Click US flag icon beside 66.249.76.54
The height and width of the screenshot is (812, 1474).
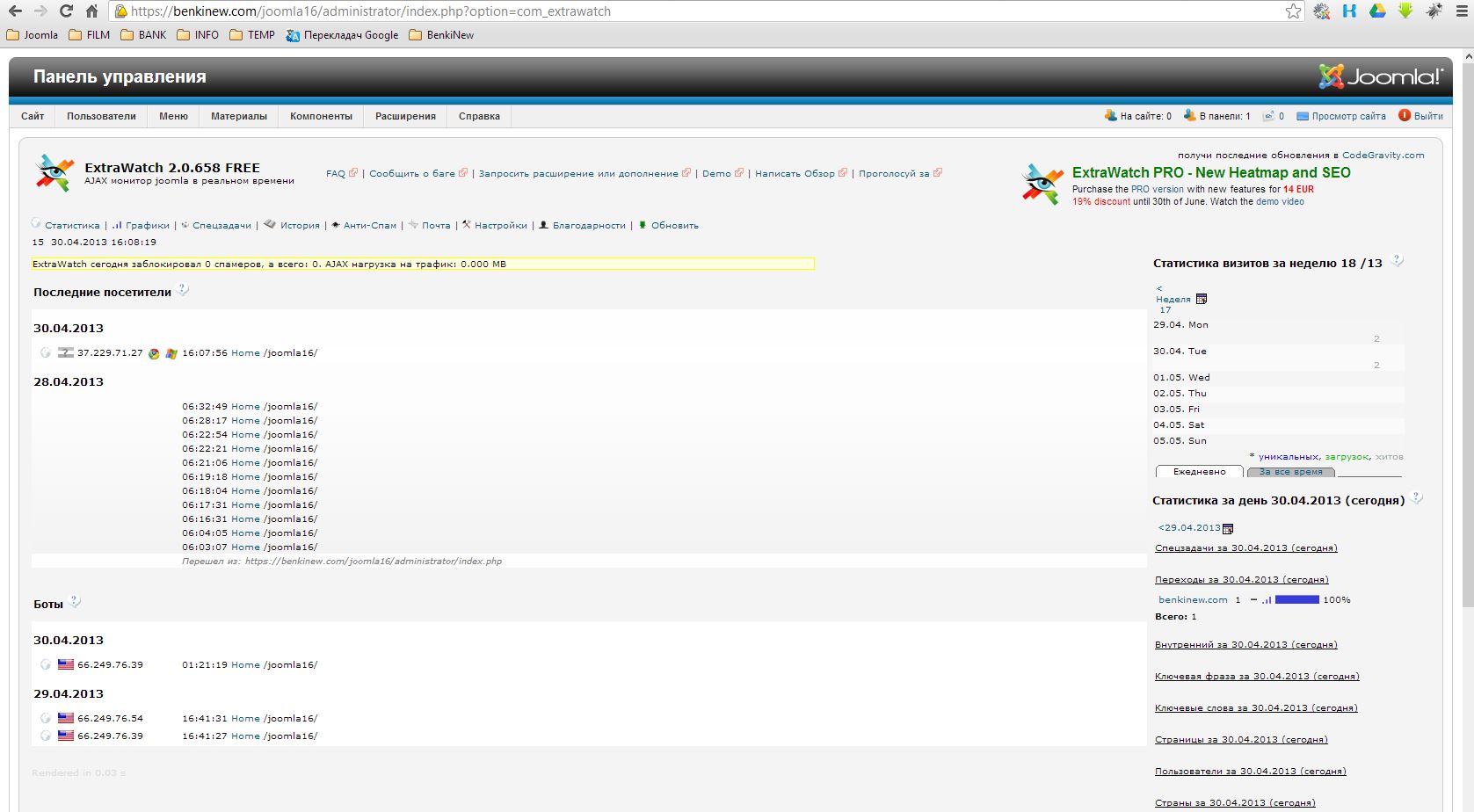pyautogui.click(x=66, y=718)
